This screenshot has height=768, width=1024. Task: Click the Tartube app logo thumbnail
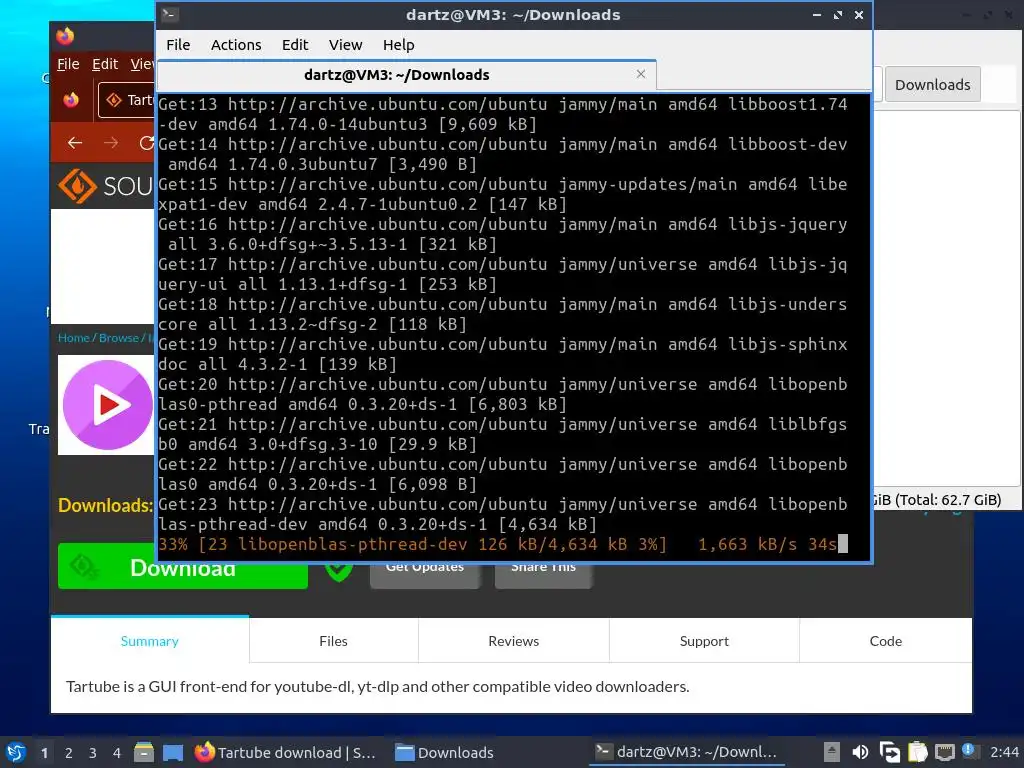[106, 405]
